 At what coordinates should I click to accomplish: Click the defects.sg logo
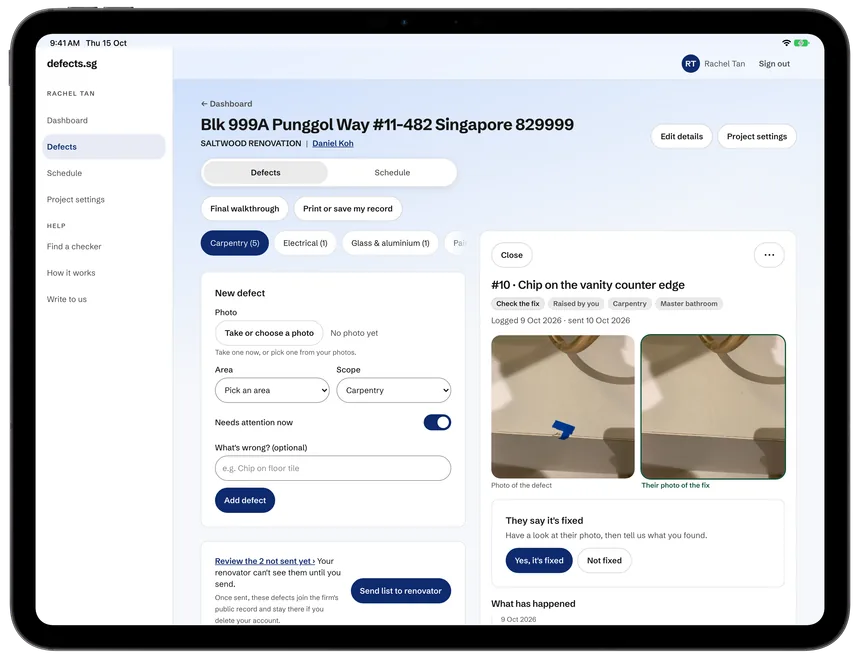tap(72, 64)
